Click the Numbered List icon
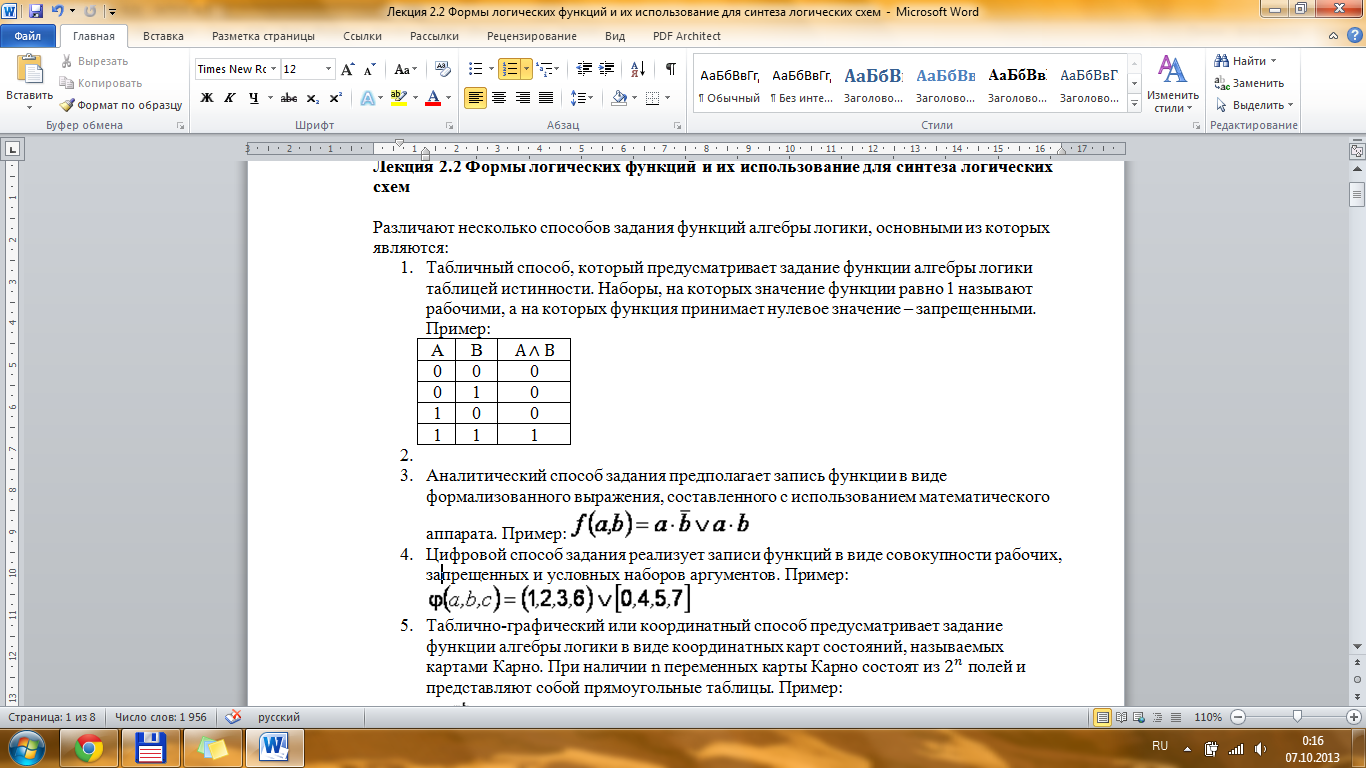 click(510, 69)
